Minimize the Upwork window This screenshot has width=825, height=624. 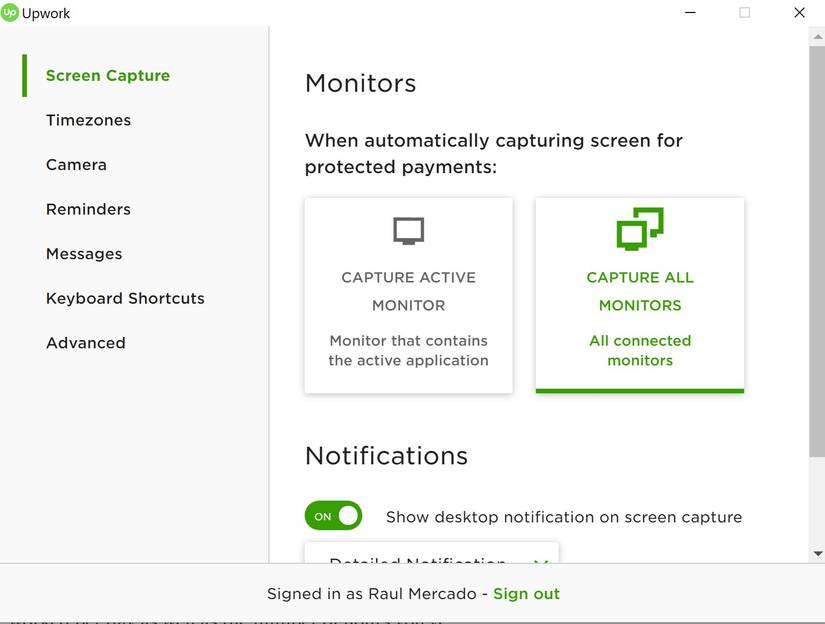691,13
